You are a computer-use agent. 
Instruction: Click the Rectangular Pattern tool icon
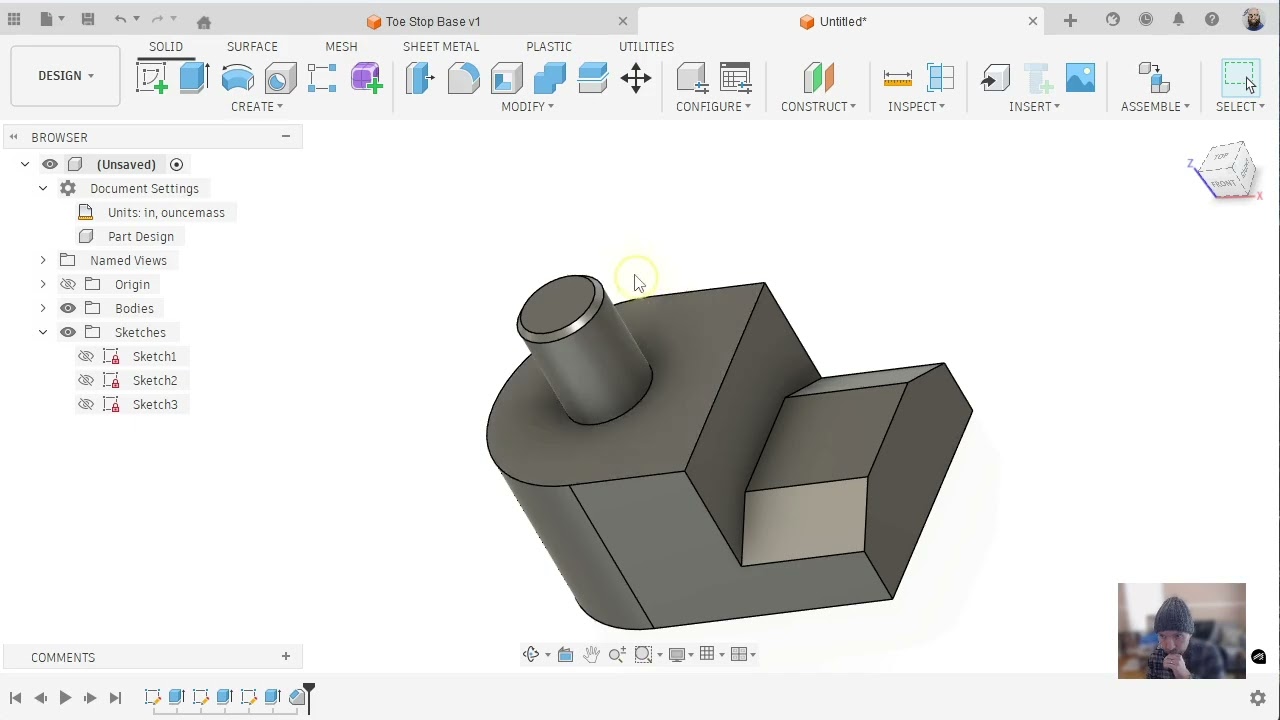tap(322, 78)
